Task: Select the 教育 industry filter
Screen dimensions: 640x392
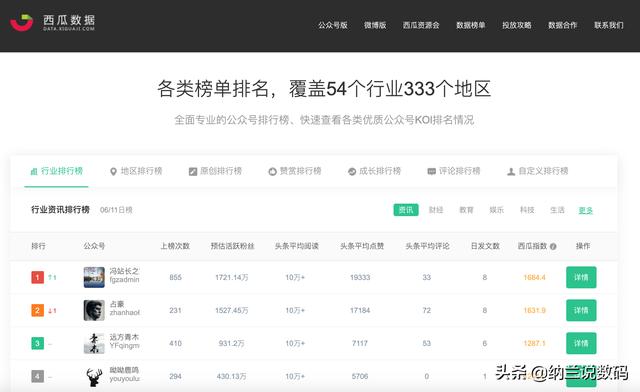Action: click(x=466, y=210)
